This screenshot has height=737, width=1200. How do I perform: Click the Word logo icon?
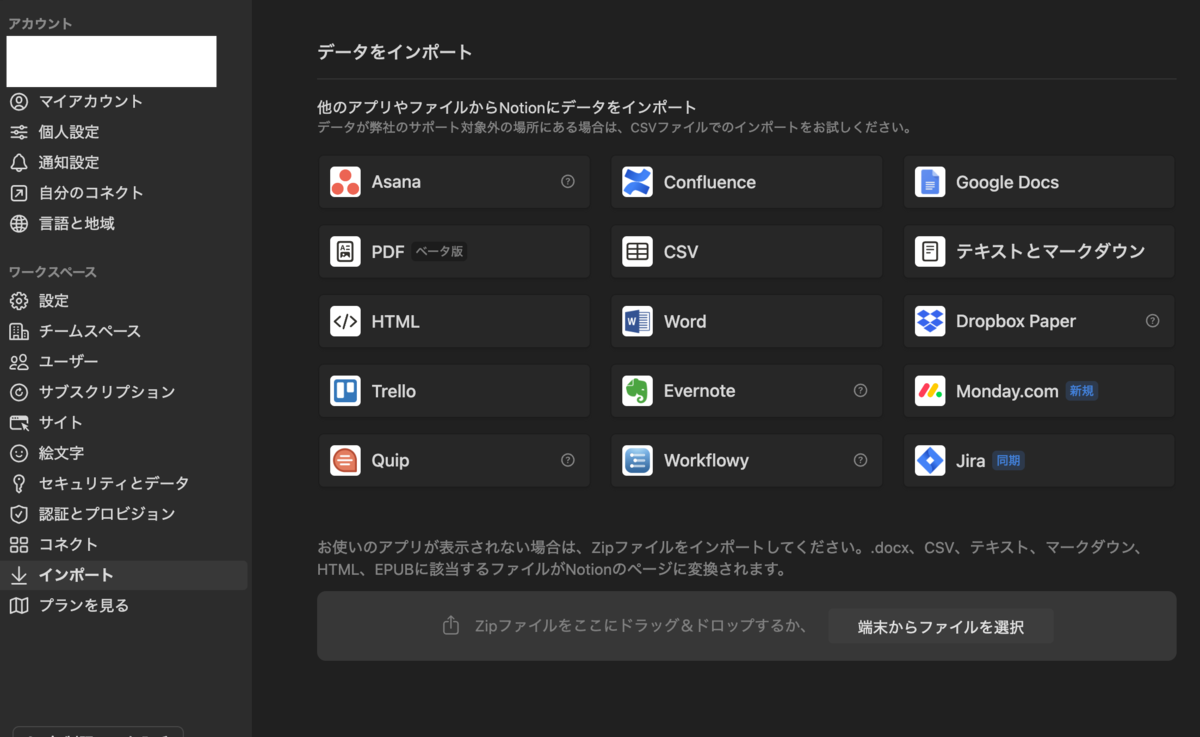click(637, 321)
